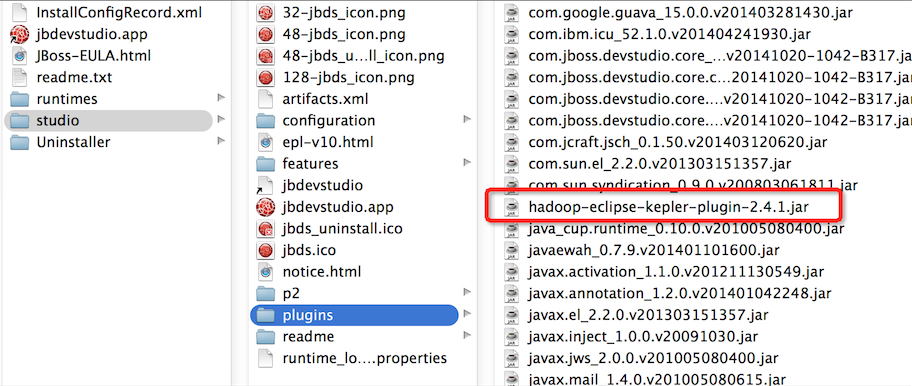Click the readme.txt file icon

point(20,77)
